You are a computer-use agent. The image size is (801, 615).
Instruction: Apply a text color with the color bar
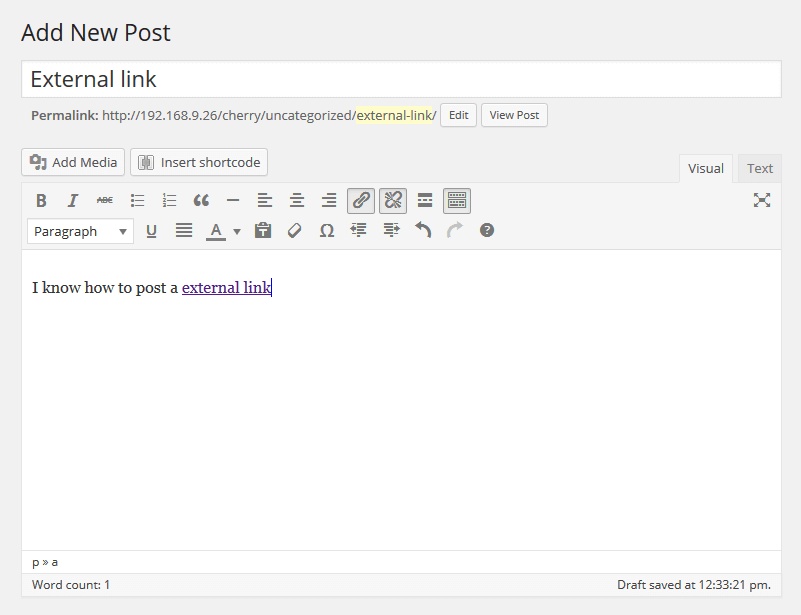coord(216,230)
